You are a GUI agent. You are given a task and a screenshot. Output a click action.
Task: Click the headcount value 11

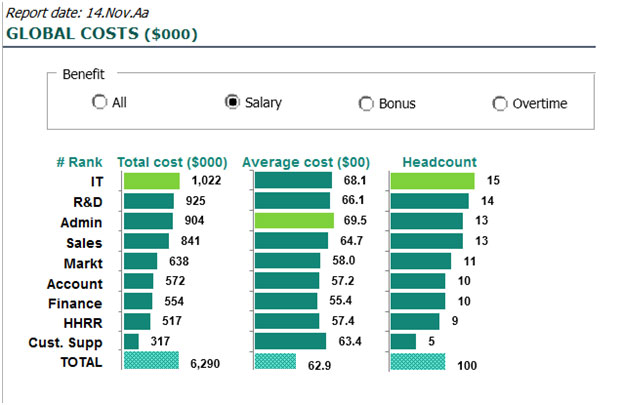[x=470, y=261]
